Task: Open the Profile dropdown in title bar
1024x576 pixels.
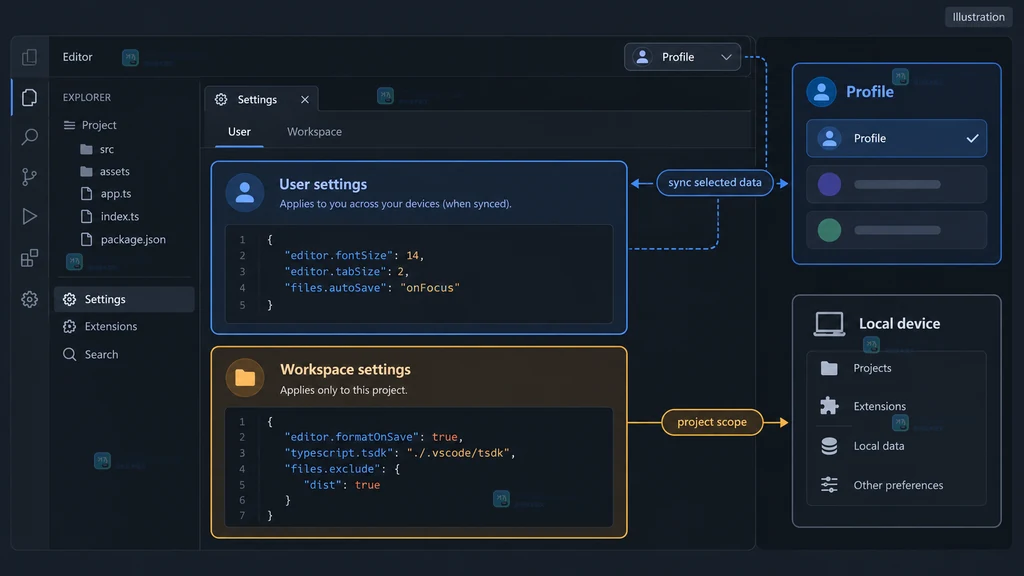Action: click(x=682, y=57)
